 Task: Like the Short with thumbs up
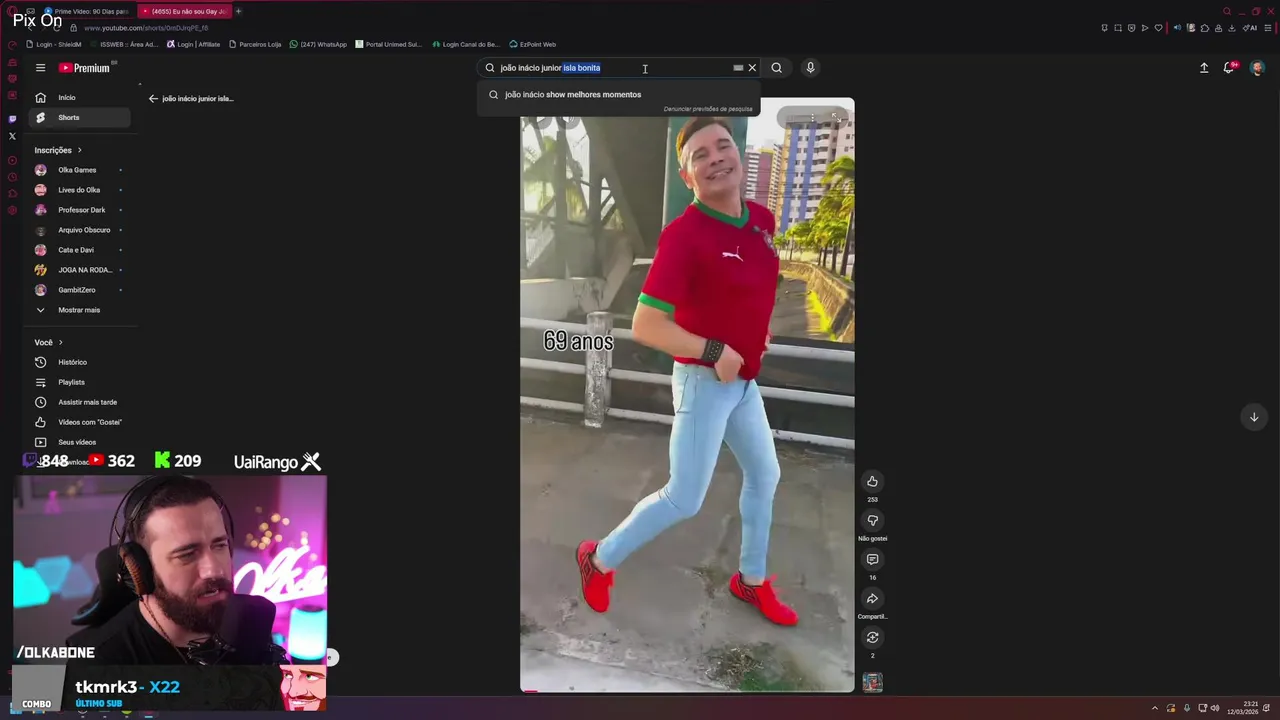(x=872, y=481)
